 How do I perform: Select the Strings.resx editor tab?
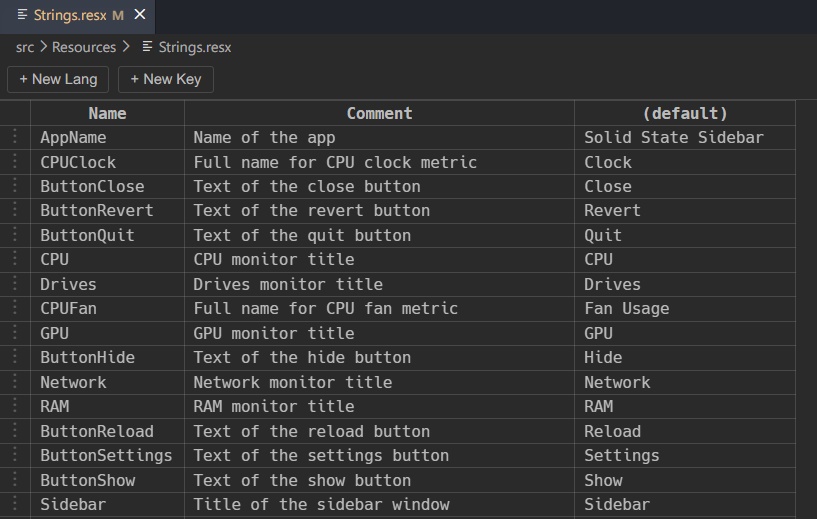[x=78, y=16]
